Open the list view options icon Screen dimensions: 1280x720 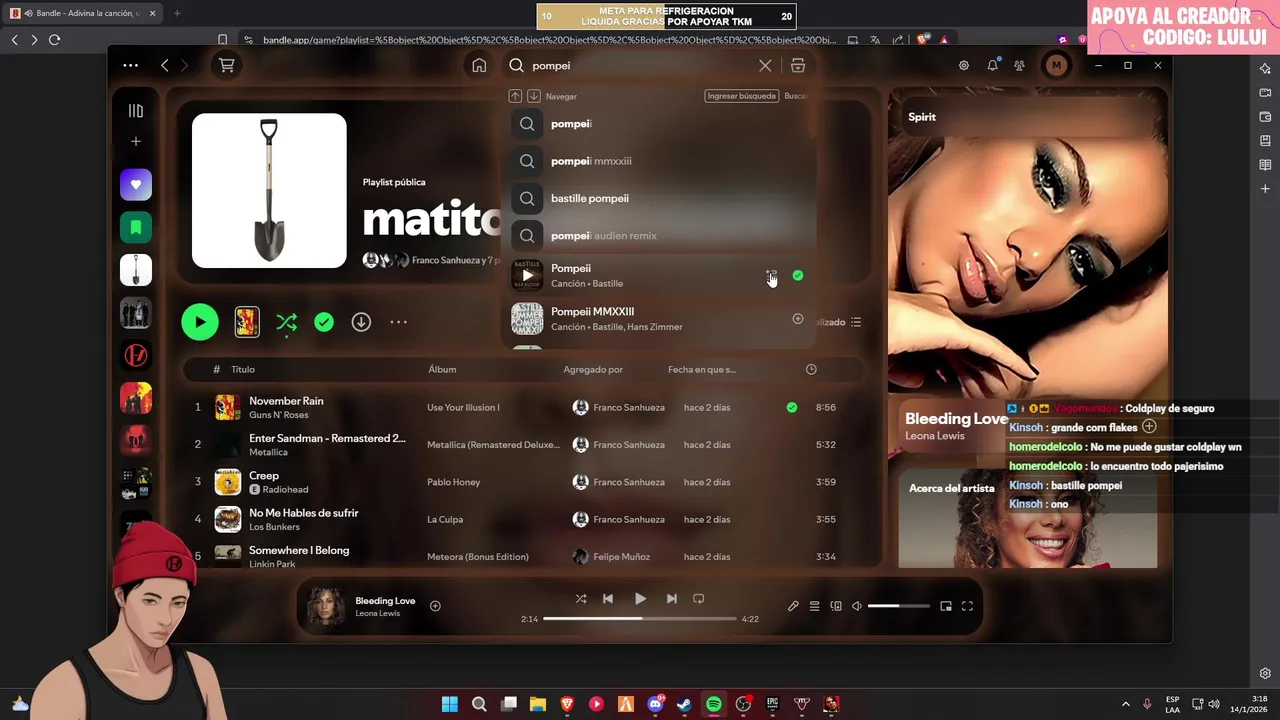(x=856, y=322)
